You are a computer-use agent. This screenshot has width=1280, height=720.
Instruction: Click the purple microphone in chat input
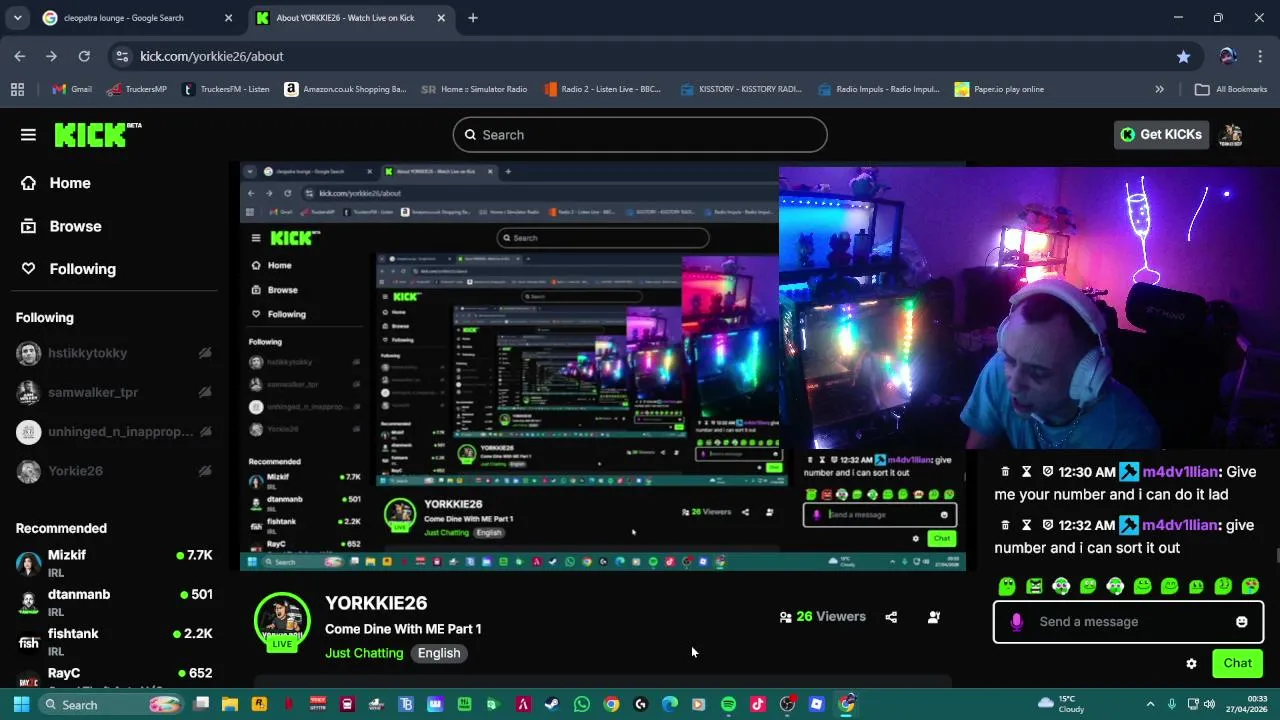[x=1016, y=622]
